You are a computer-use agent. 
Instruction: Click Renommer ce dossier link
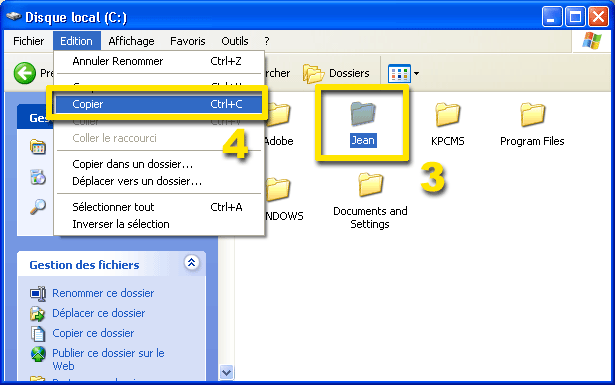(x=103, y=293)
